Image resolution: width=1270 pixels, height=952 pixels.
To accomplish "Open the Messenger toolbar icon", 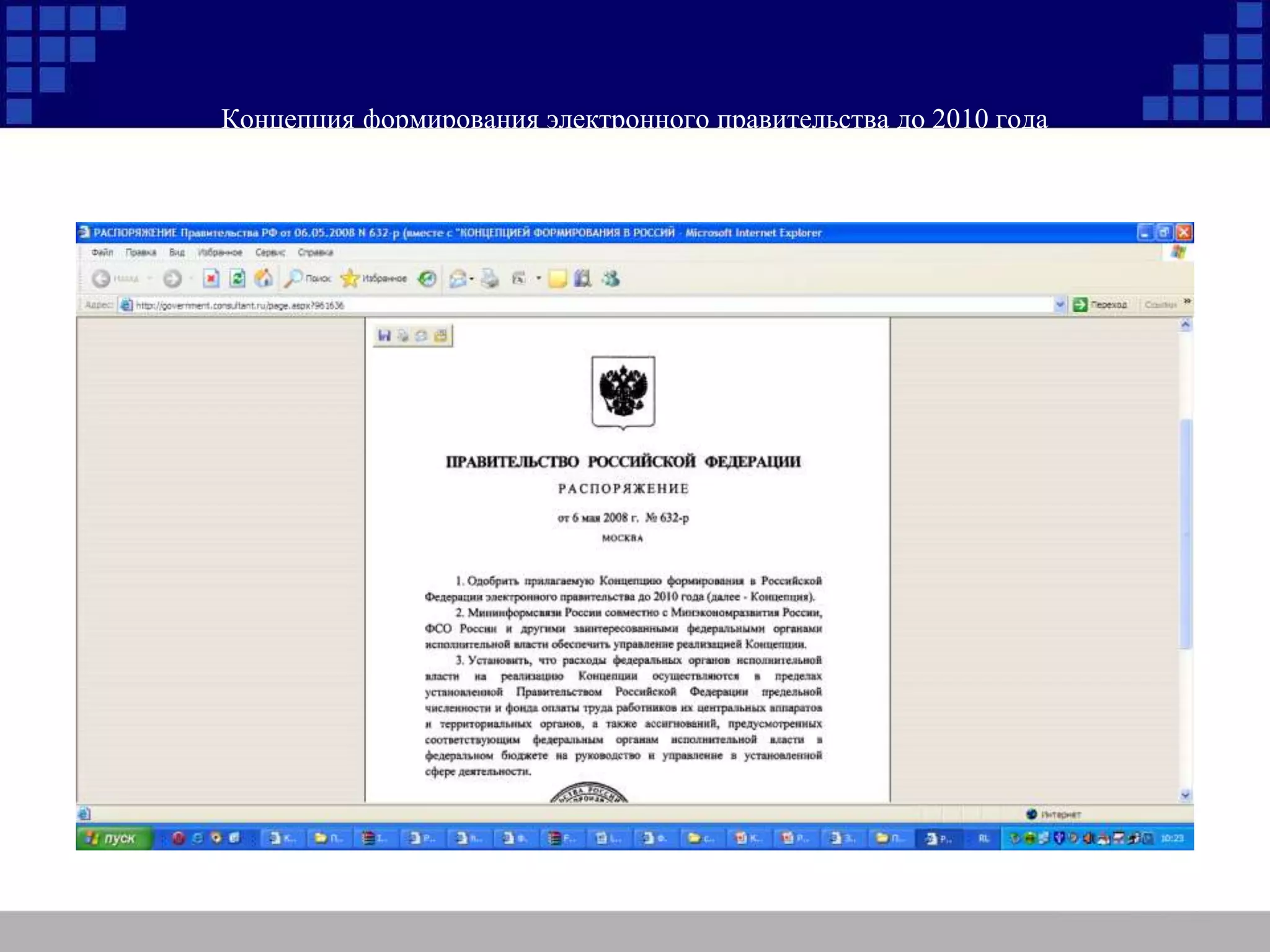I will (x=611, y=279).
